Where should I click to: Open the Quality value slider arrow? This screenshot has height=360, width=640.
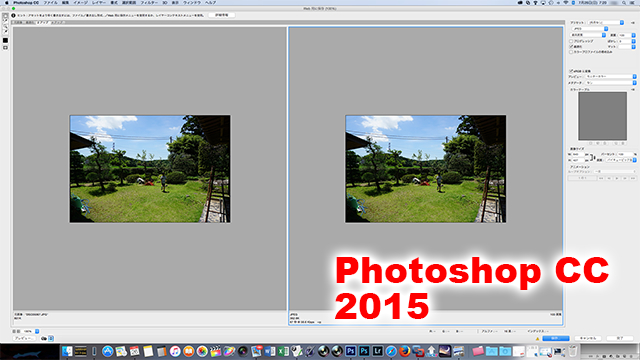(633, 35)
